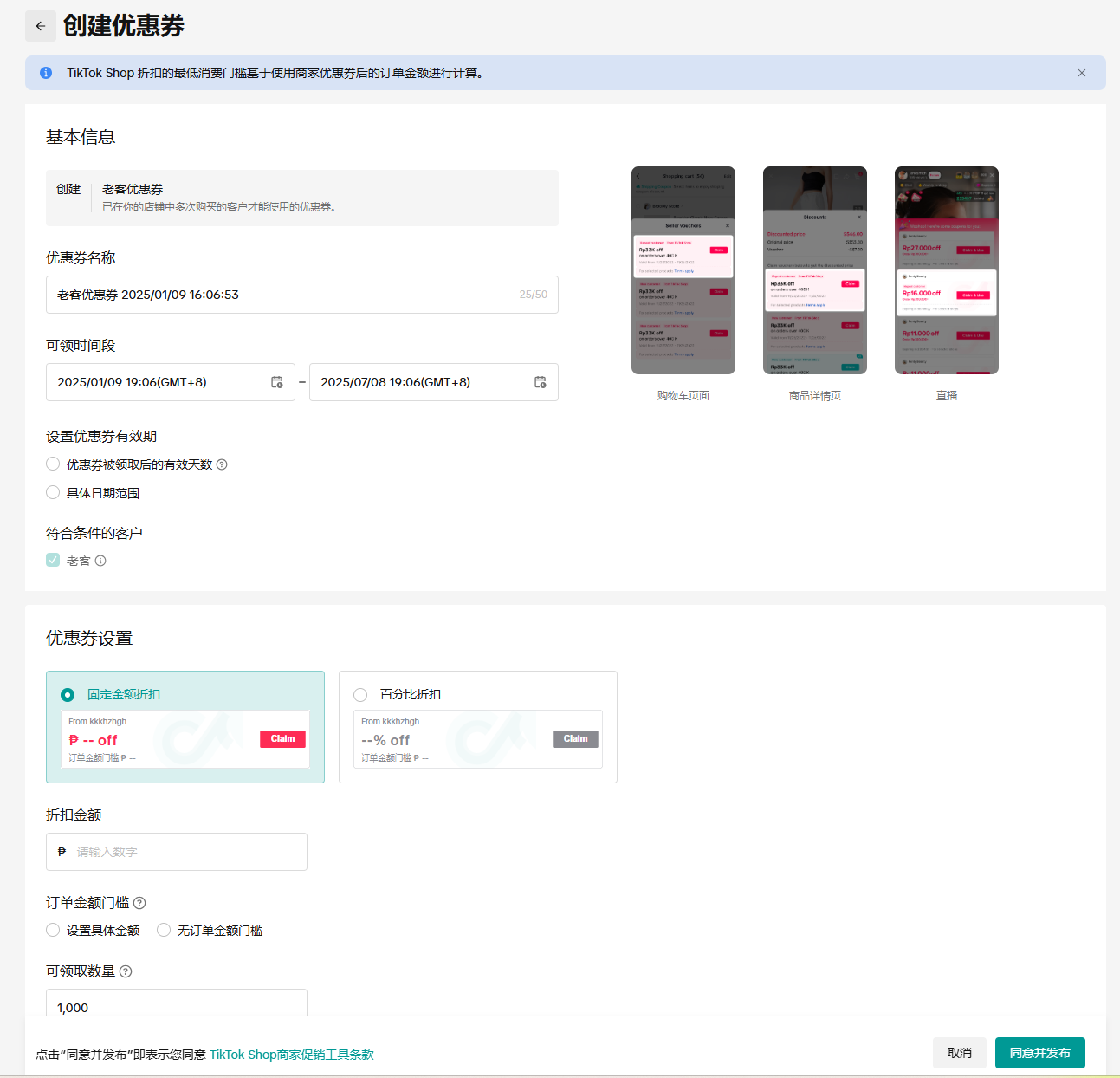Open the end date calendar icon
The width and height of the screenshot is (1120, 1078).
(x=540, y=382)
